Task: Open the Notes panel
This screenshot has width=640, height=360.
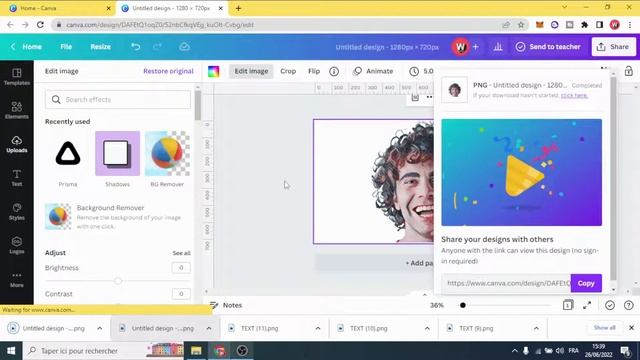Action: [226, 305]
